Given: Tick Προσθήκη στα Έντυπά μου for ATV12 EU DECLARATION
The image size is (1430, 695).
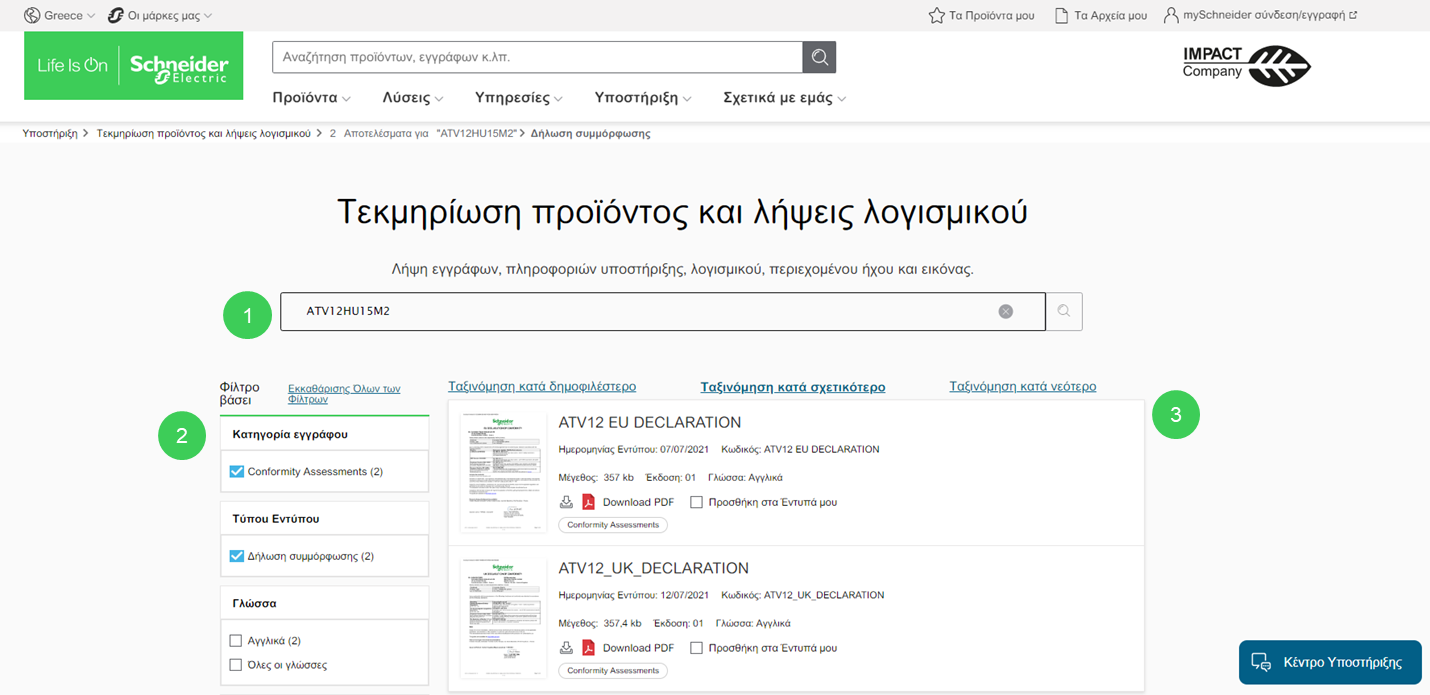Looking at the screenshot, I should 697,502.
